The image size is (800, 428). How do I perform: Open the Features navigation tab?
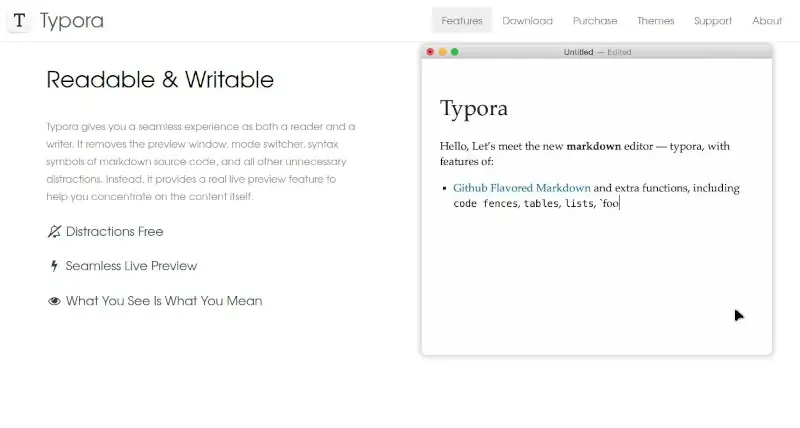[x=461, y=21]
